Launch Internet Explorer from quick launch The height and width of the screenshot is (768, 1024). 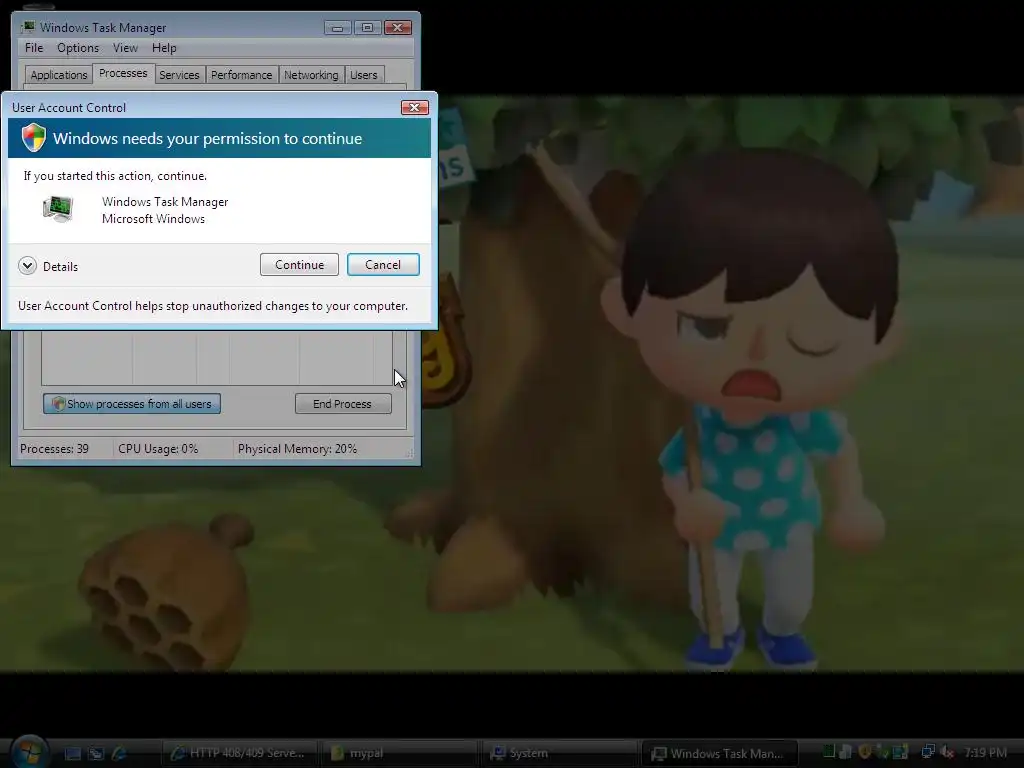(120, 754)
